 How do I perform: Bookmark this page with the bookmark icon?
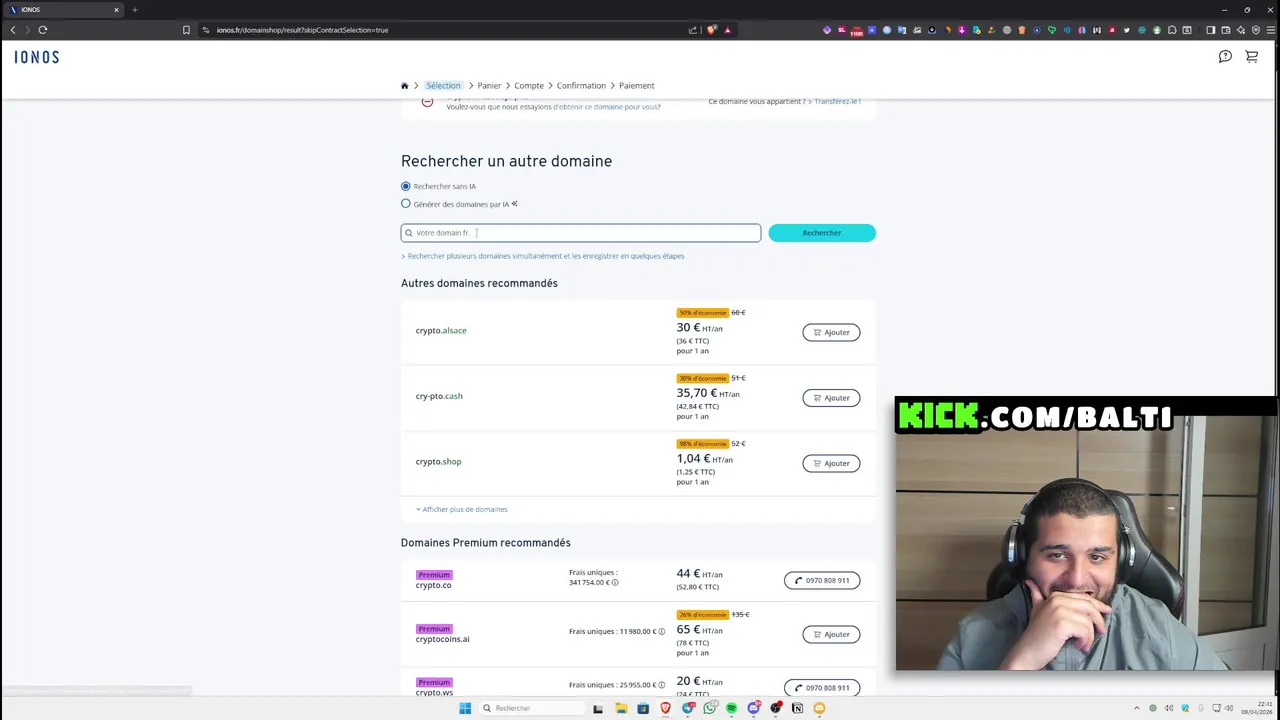click(186, 30)
